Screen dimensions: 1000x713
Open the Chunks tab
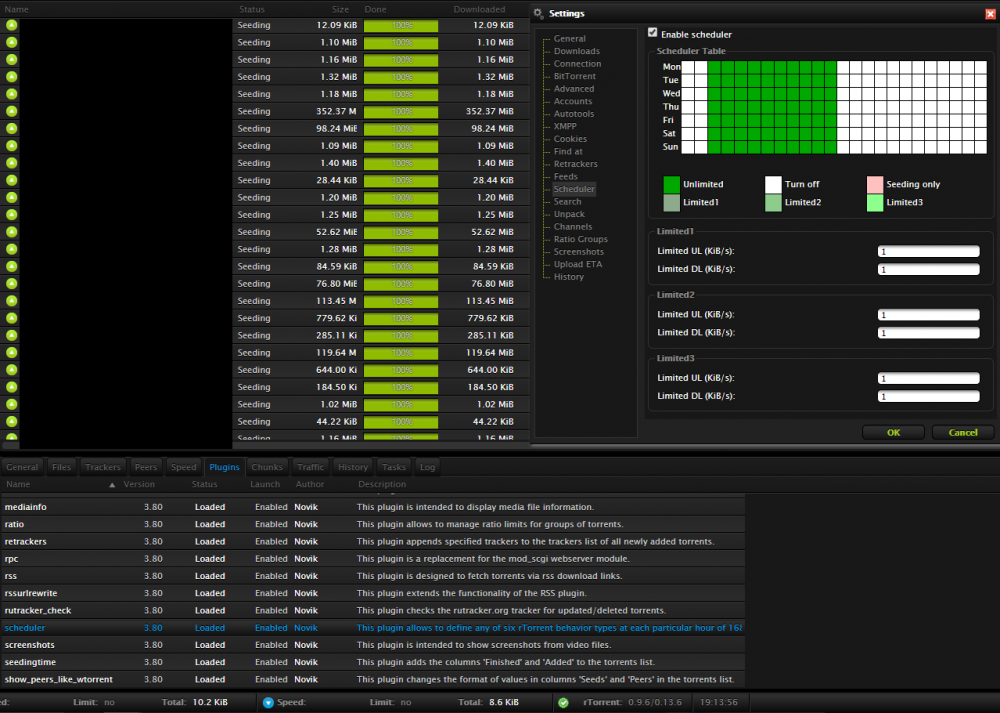tap(267, 467)
